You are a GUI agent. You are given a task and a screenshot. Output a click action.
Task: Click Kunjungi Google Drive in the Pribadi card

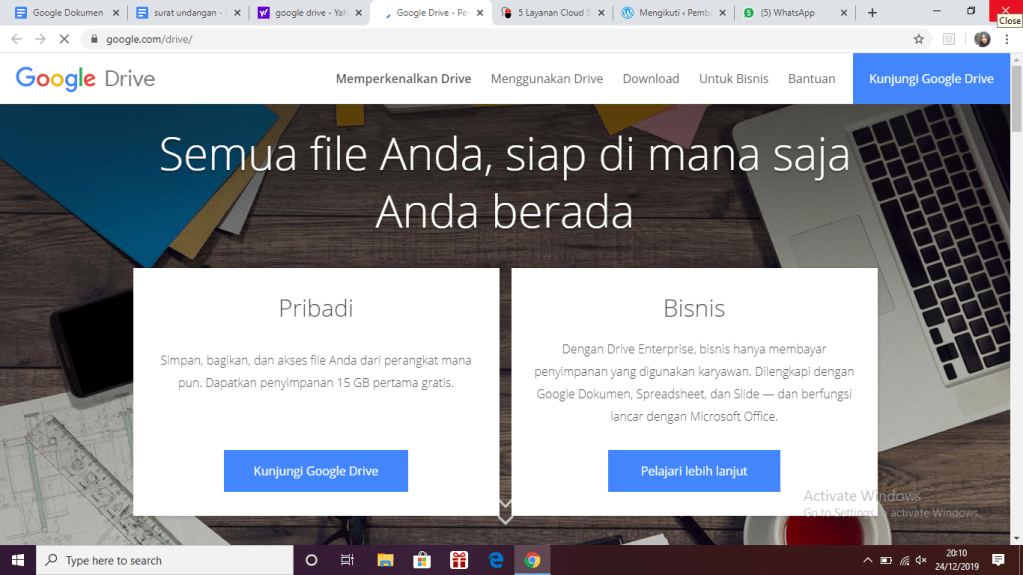coord(315,471)
